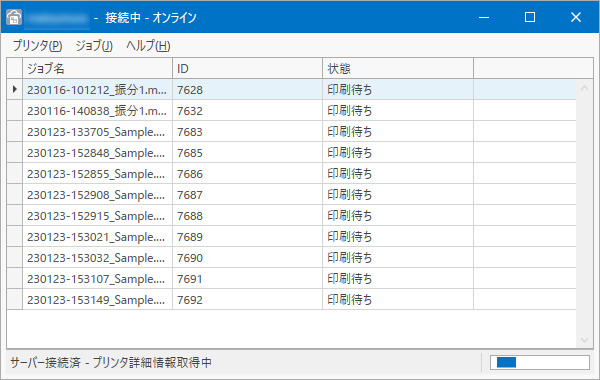Select job 230123-153149_Sample
This screenshot has height=380, width=600.
coord(98,300)
